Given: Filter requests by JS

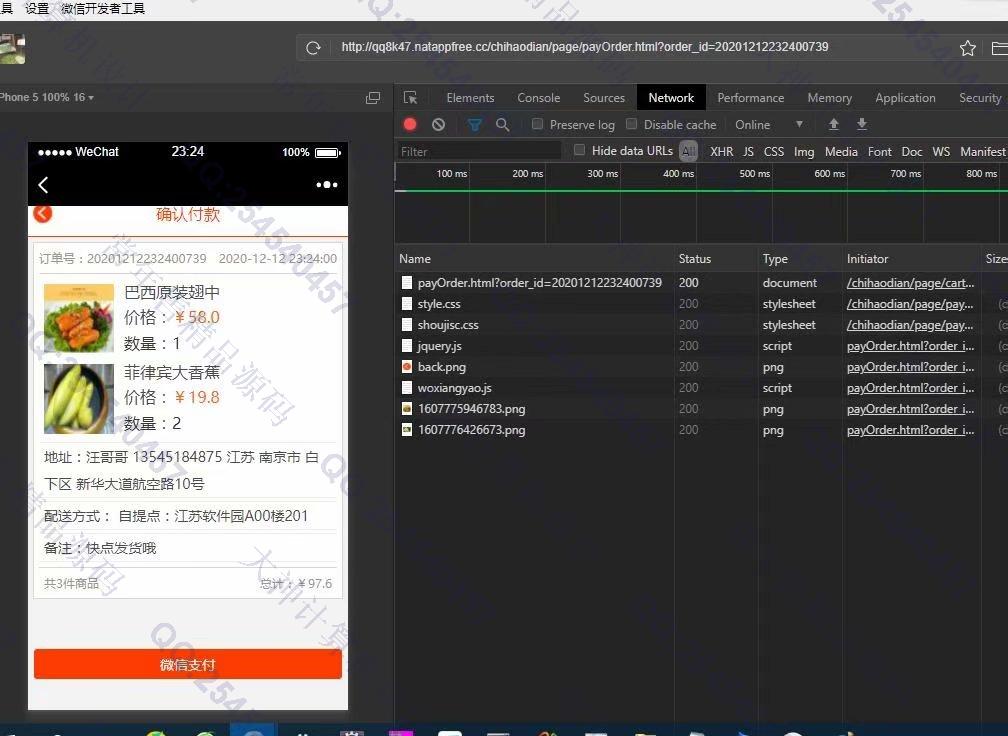Looking at the screenshot, I should pyautogui.click(x=748, y=152).
